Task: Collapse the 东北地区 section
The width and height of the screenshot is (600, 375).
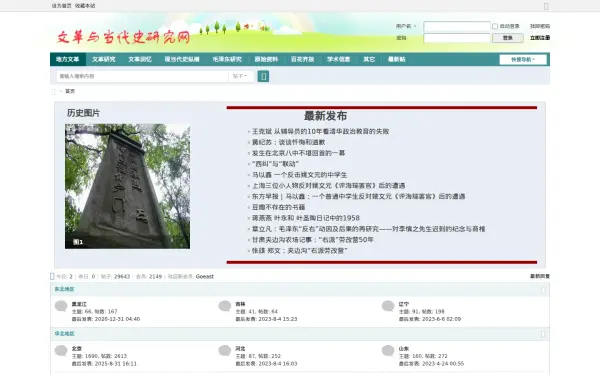Action: point(543,290)
